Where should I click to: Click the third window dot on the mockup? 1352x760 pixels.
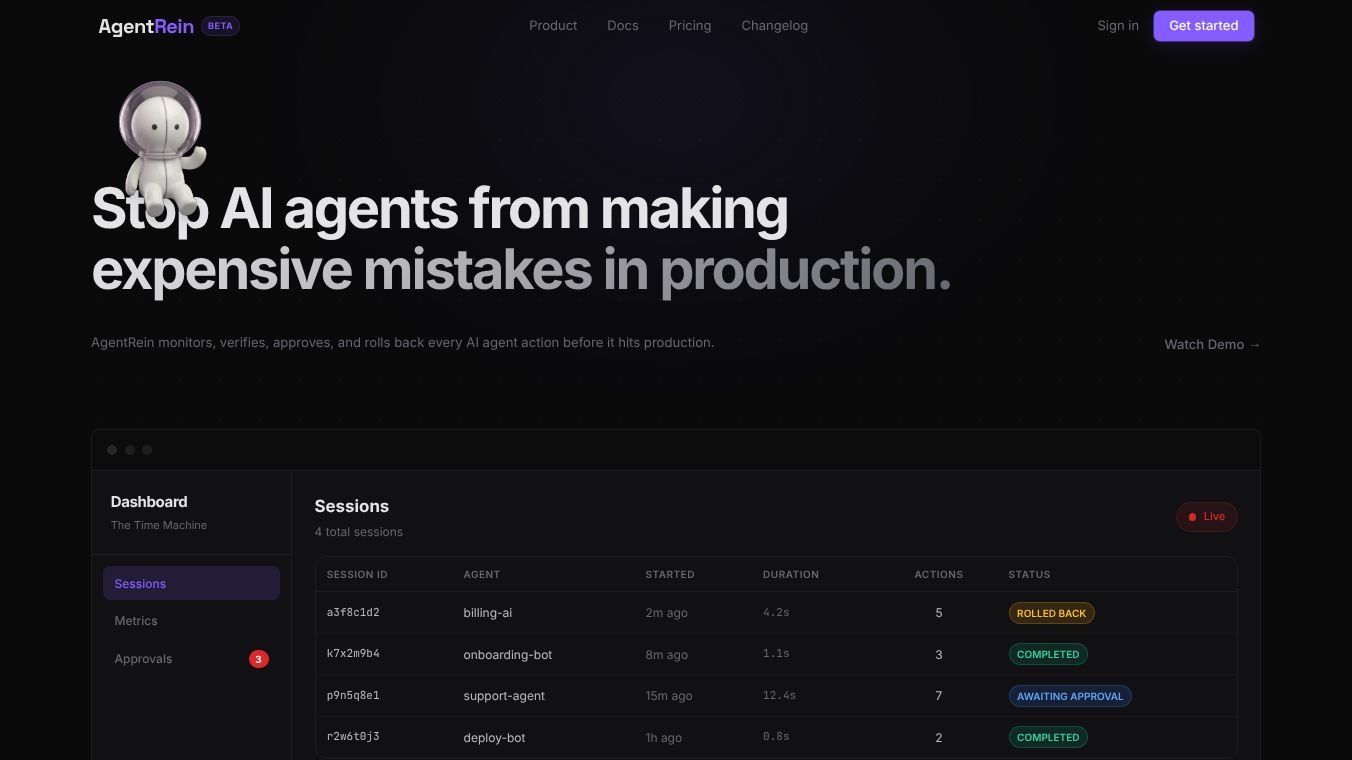pyautogui.click(x=146, y=449)
